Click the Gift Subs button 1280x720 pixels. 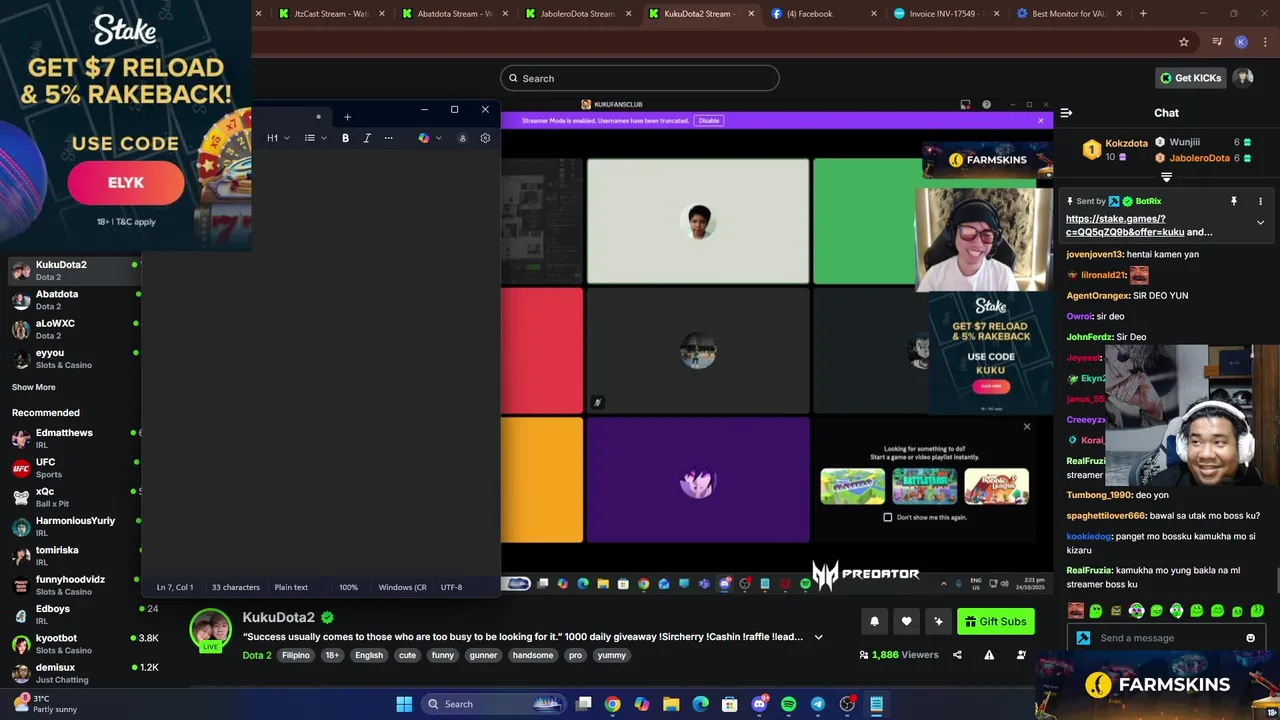pyautogui.click(x=995, y=621)
